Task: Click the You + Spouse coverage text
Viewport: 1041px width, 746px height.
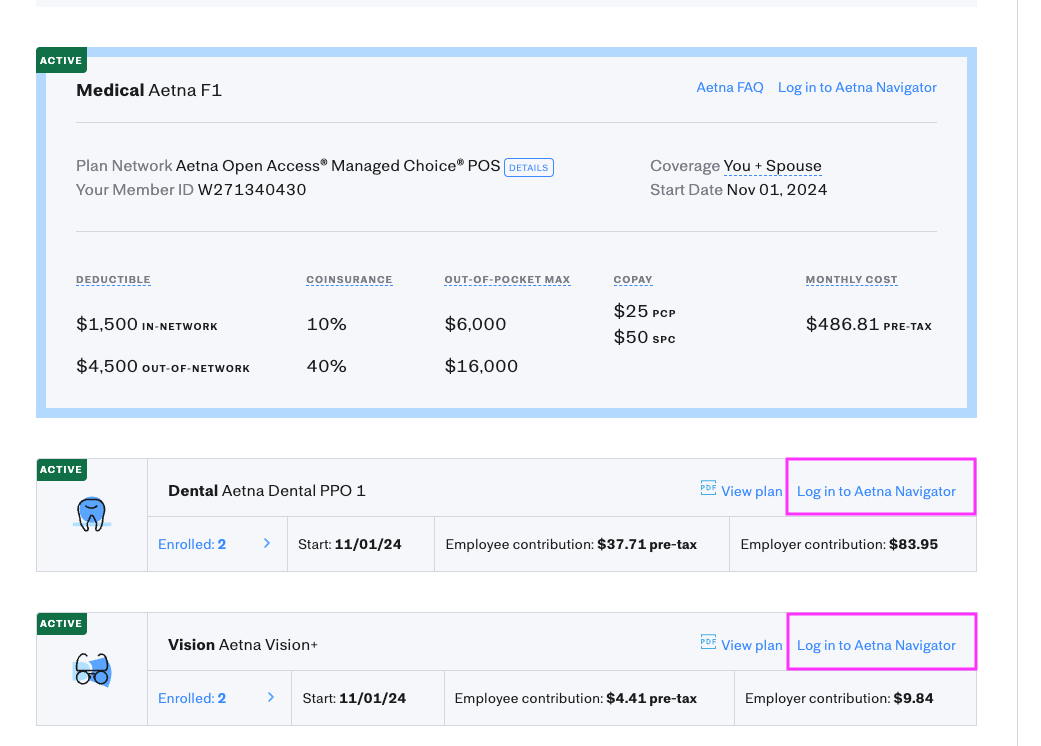Action: [772, 166]
